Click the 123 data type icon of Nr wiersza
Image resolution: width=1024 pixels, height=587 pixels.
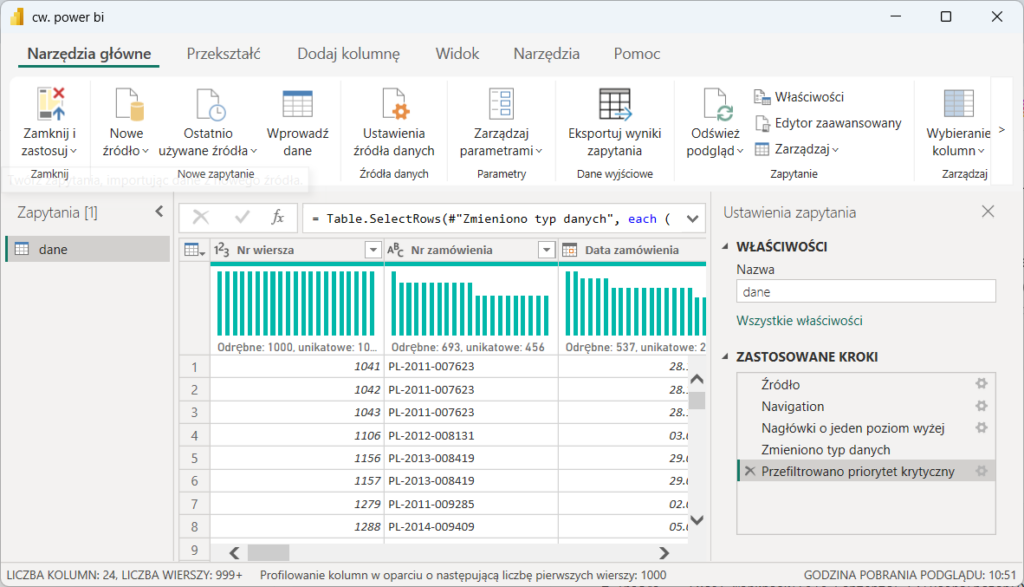point(222,250)
